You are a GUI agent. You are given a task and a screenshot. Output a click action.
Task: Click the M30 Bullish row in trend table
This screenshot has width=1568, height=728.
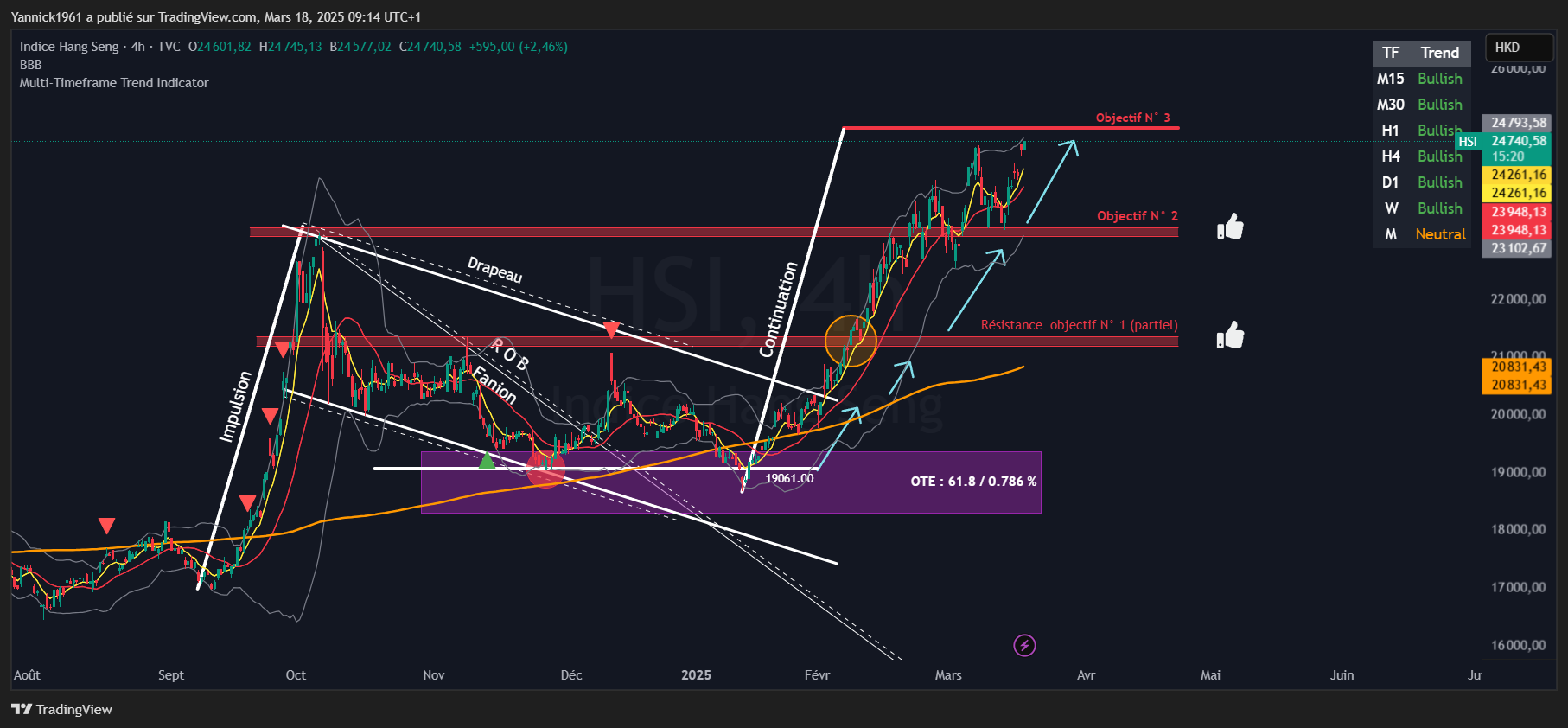point(1420,105)
